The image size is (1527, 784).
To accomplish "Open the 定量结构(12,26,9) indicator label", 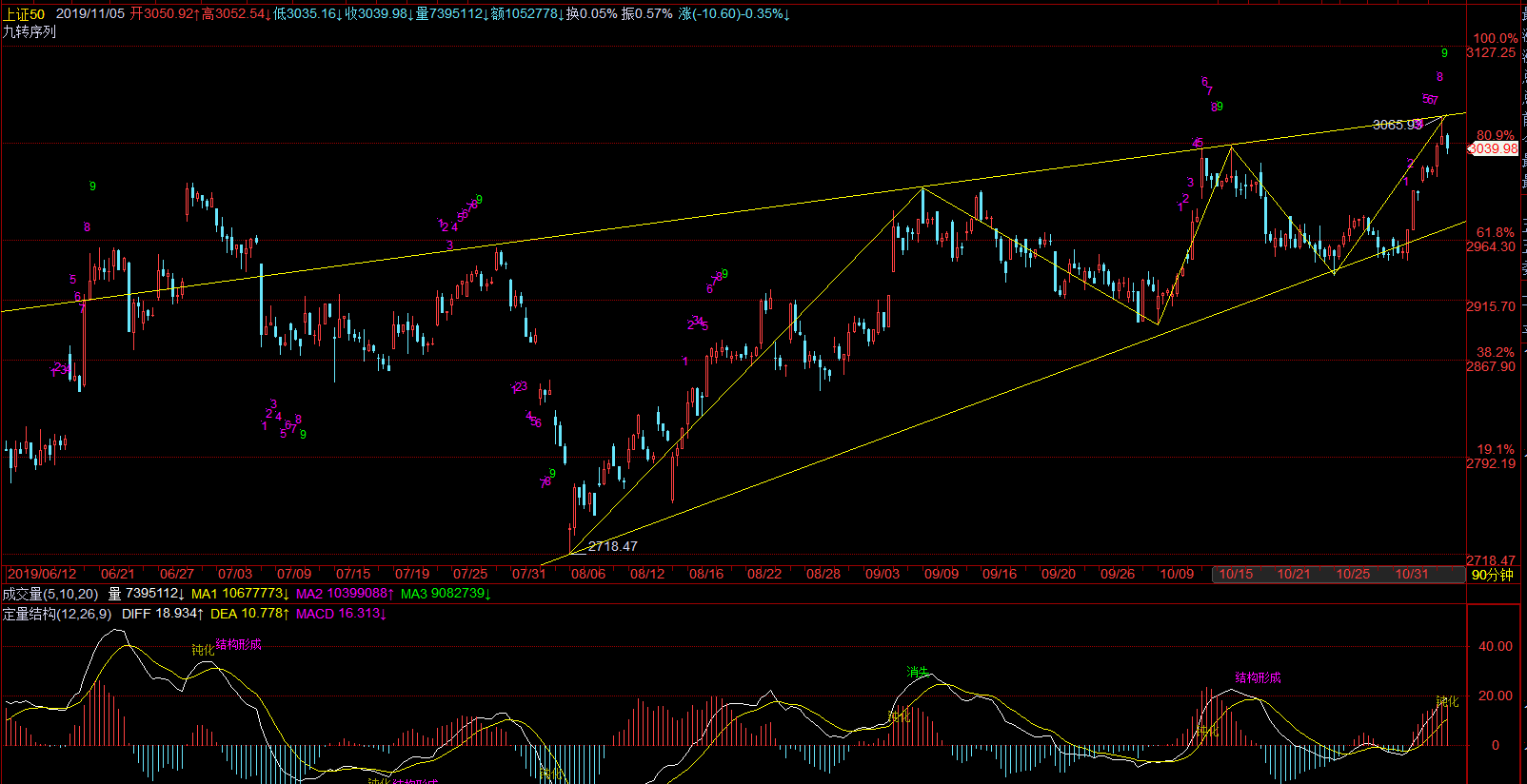I will click(x=57, y=614).
